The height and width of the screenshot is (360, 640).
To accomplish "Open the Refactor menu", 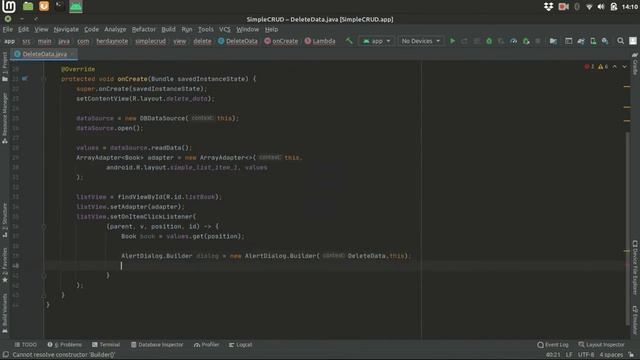I will (x=144, y=29).
